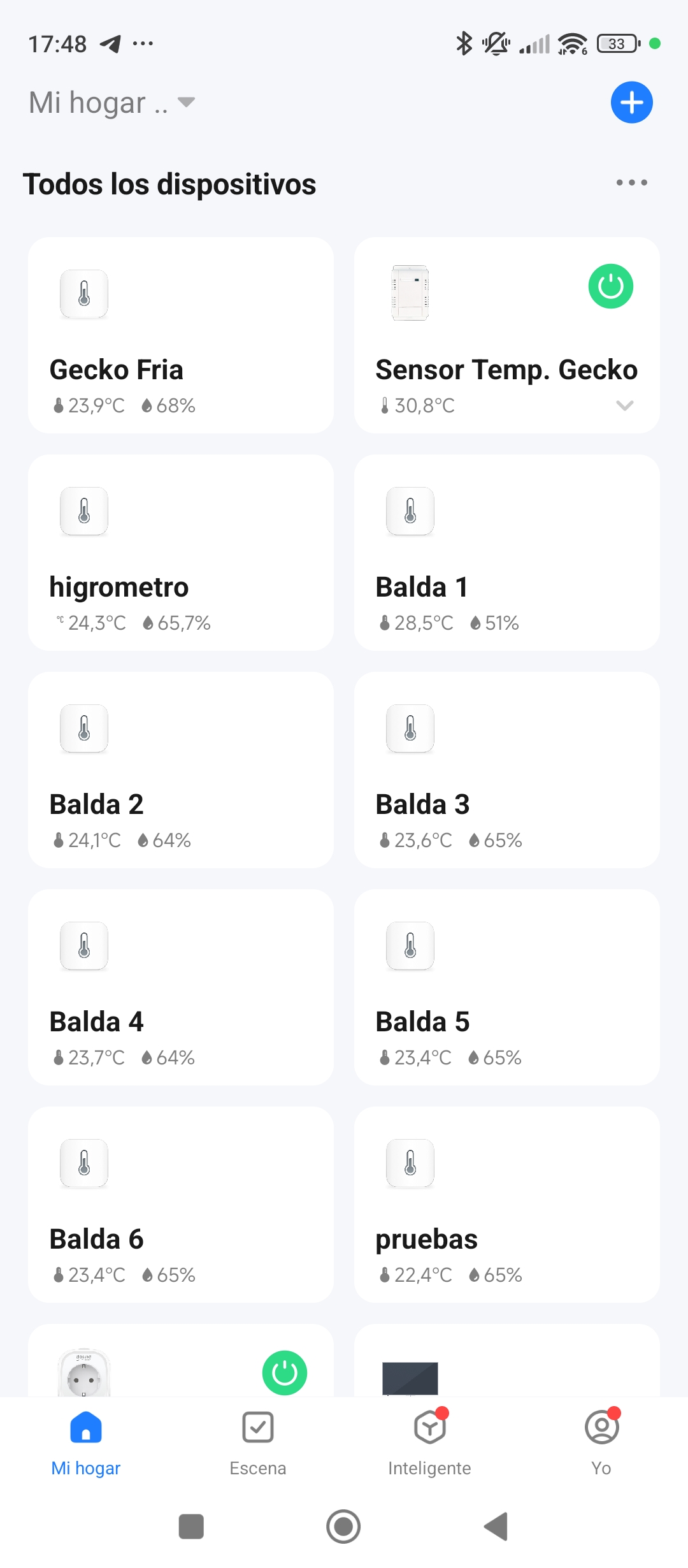Screen dimensions: 688x1568
Task: Toggle the smart plug power button
Action: pos(284,1373)
